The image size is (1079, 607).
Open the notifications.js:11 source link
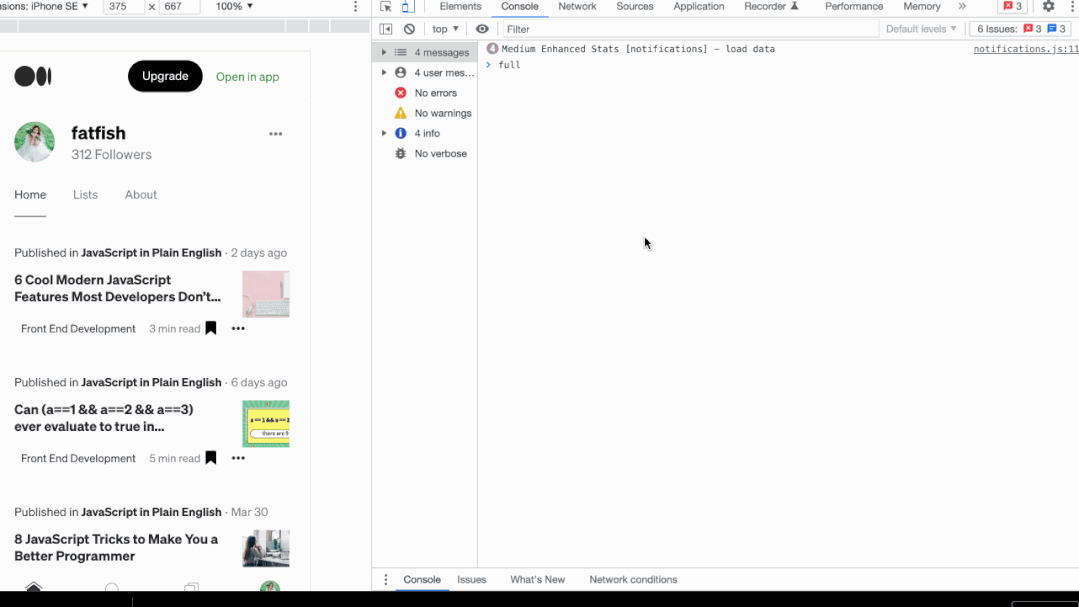pyautogui.click(x=1026, y=49)
